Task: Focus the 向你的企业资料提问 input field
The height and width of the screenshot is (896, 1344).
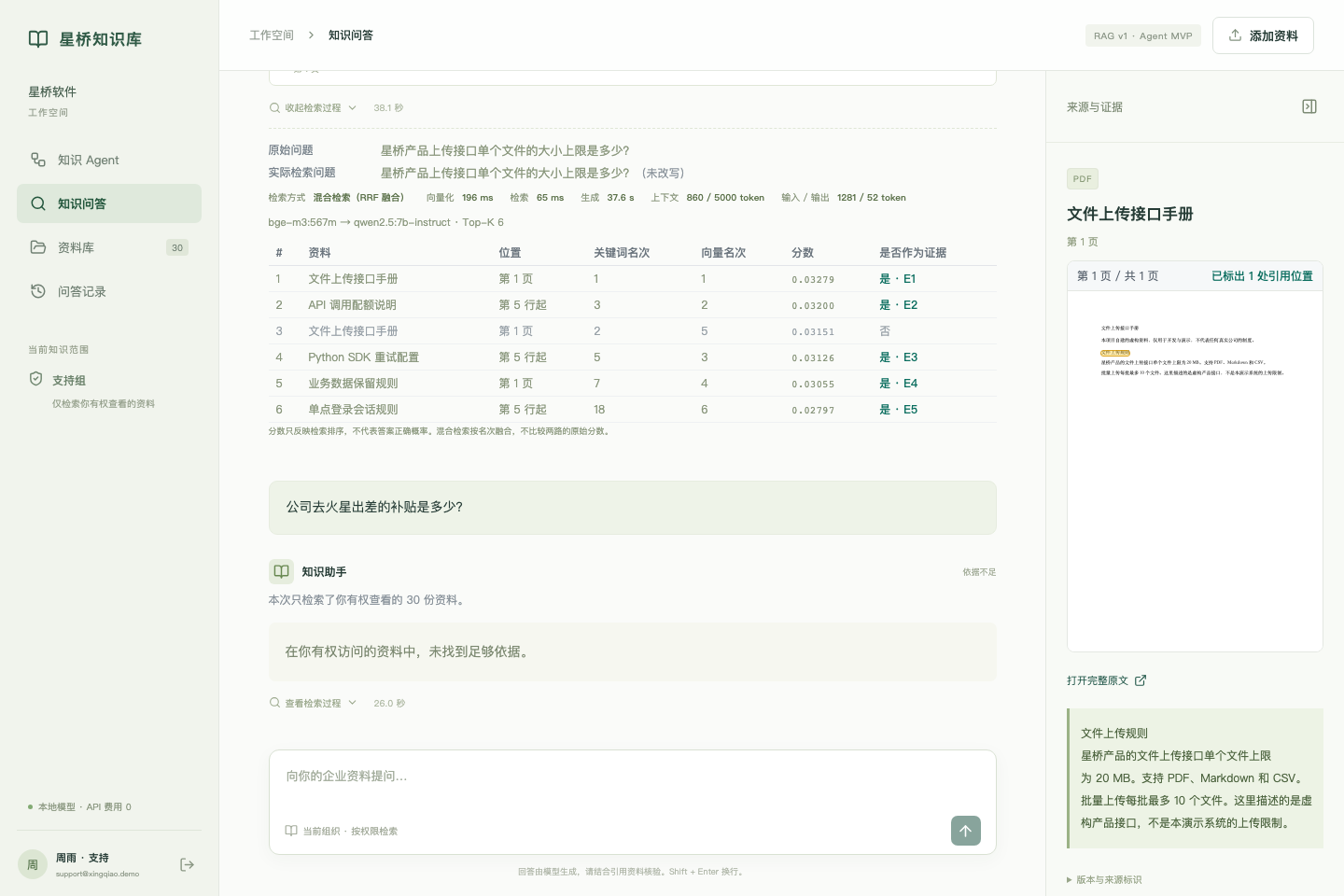Action: pyautogui.click(x=632, y=777)
